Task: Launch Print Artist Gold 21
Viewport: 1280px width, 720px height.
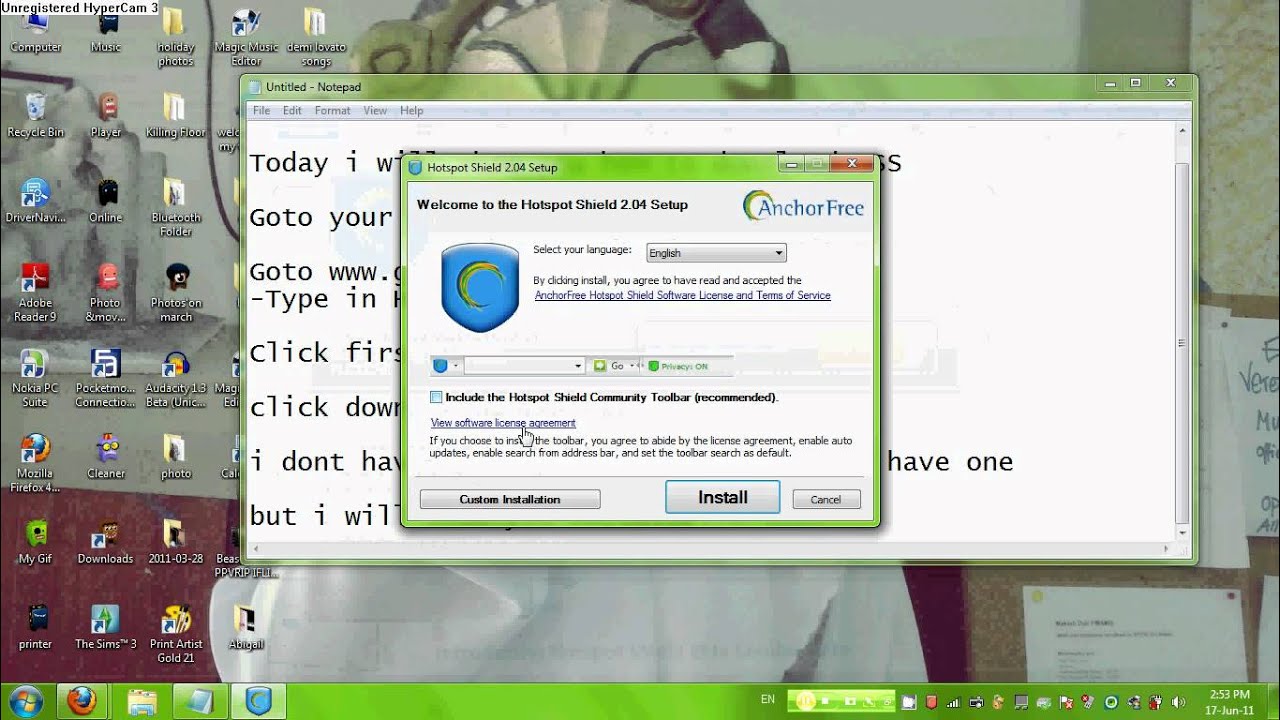Action: point(176,634)
